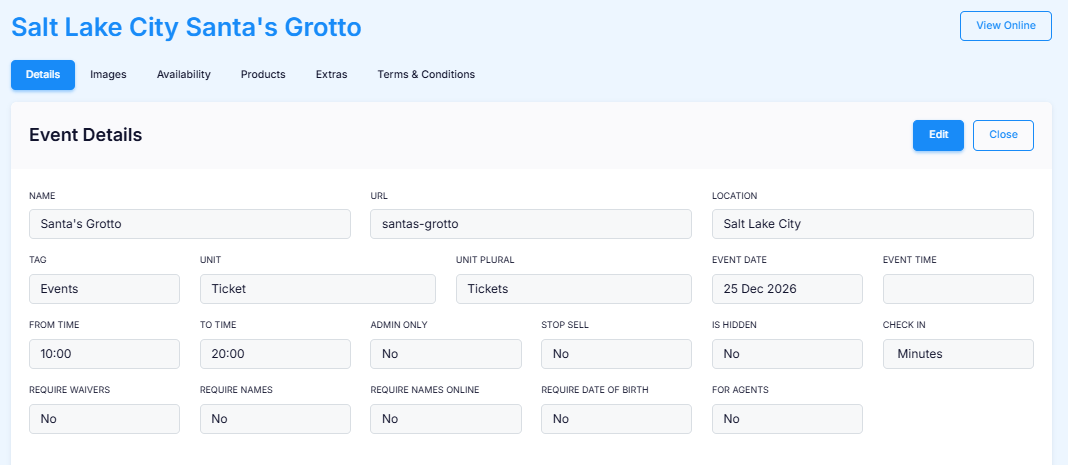The width and height of the screenshot is (1068, 465).
Task: Click the Tag field showing Events
Action: (104, 289)
